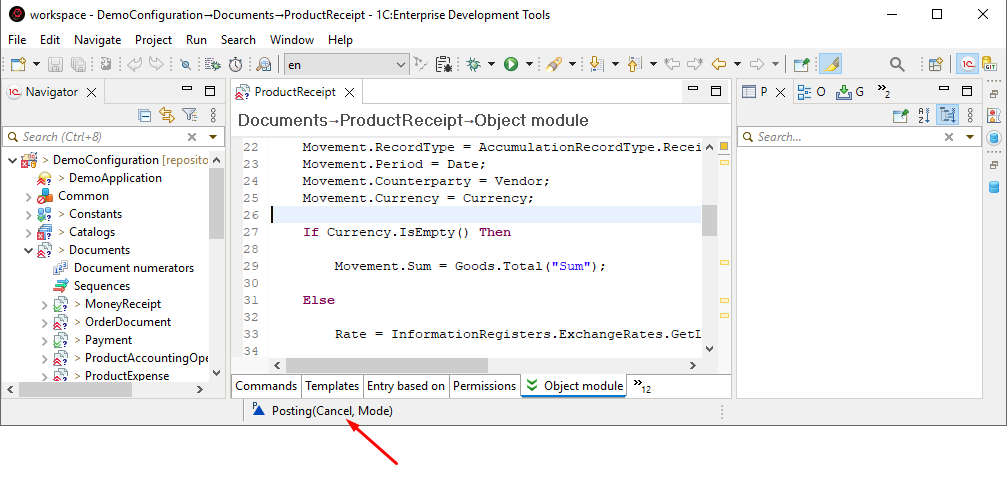The image size is (1007, 493).
Task: Toggle the highlighter mark occurrences button
Action: (830, 64)
